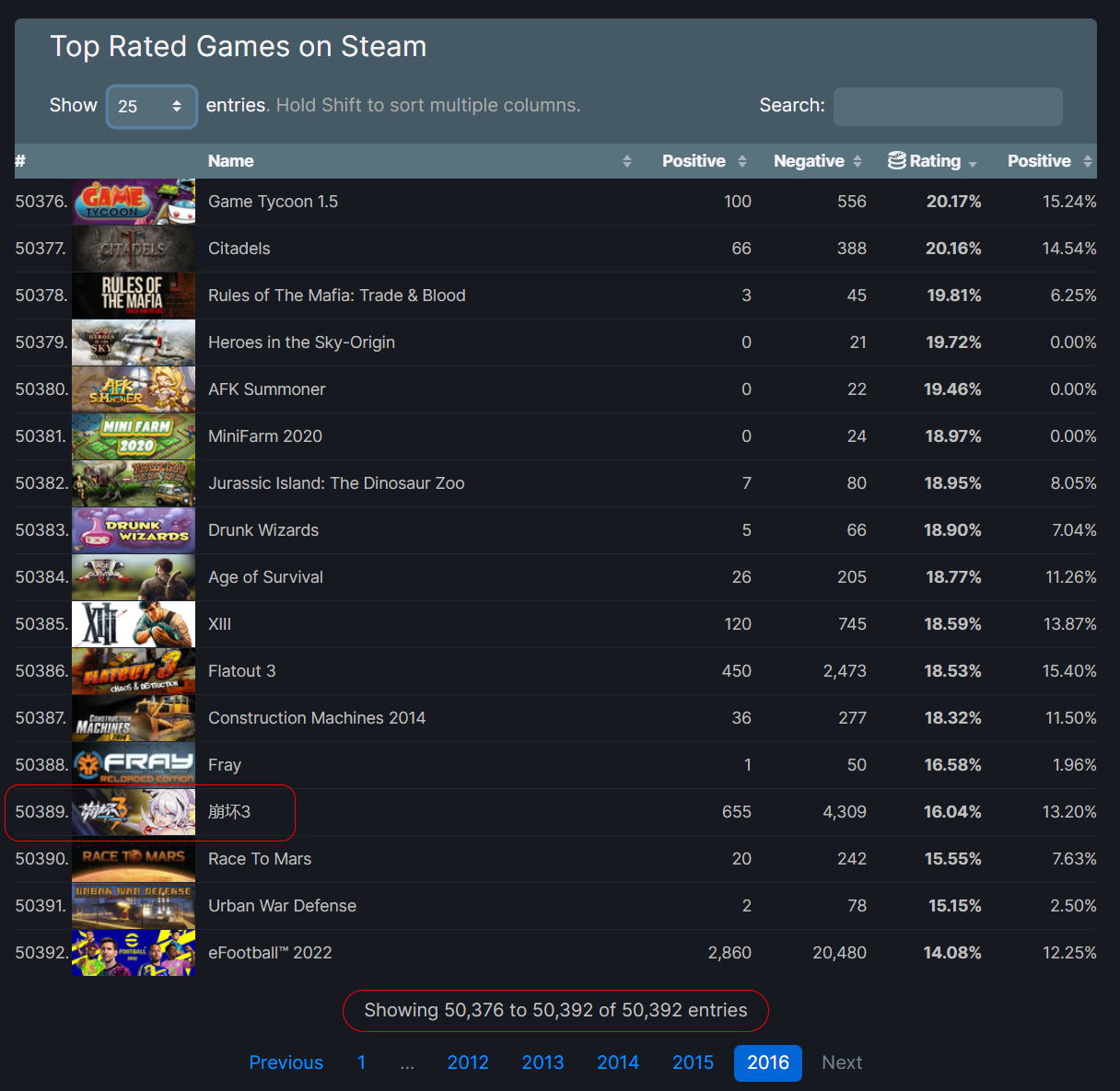Open the XIII name link
1120x1091 pixels.
tap(219, 624)
